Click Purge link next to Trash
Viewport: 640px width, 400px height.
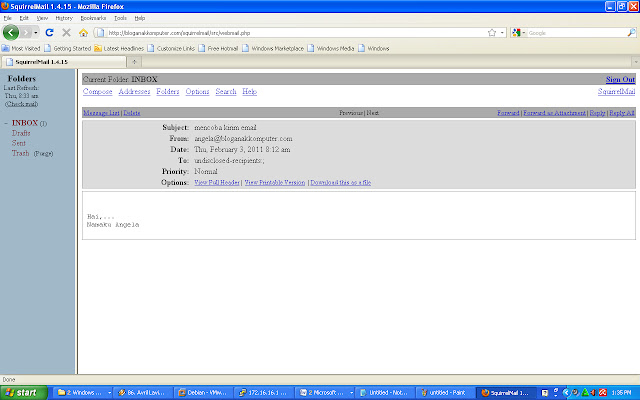[43, 153]
